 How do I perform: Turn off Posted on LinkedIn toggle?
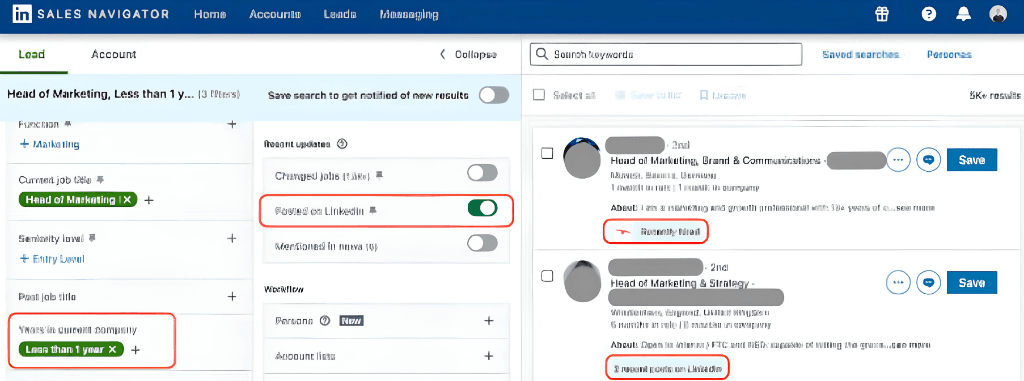483,208
